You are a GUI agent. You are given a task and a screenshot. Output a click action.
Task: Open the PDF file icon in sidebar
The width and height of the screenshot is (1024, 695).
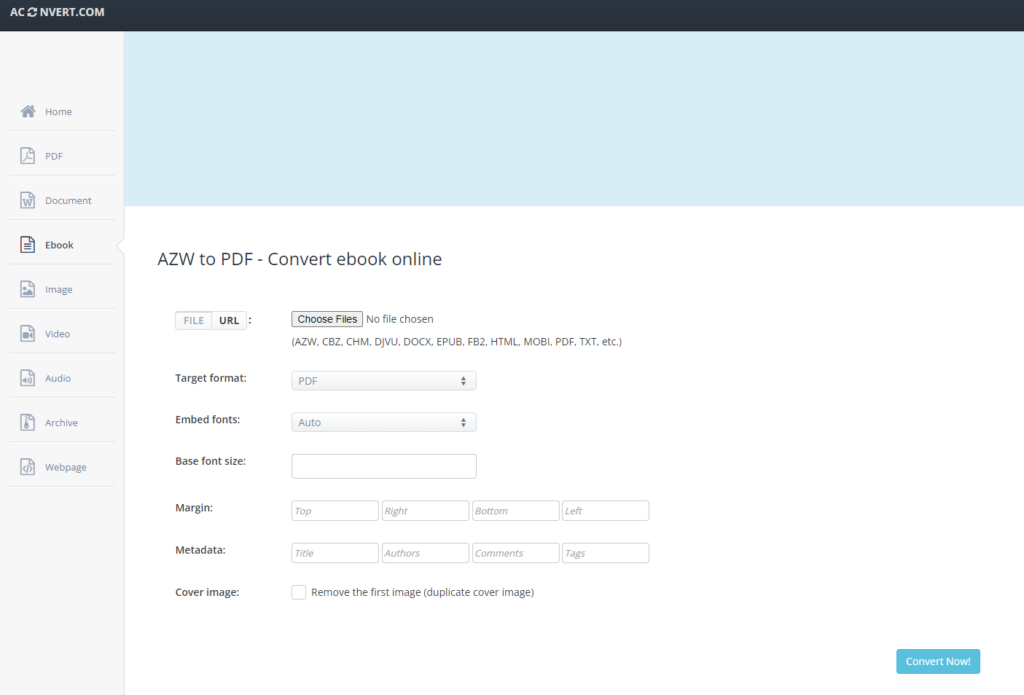(28, 156)
